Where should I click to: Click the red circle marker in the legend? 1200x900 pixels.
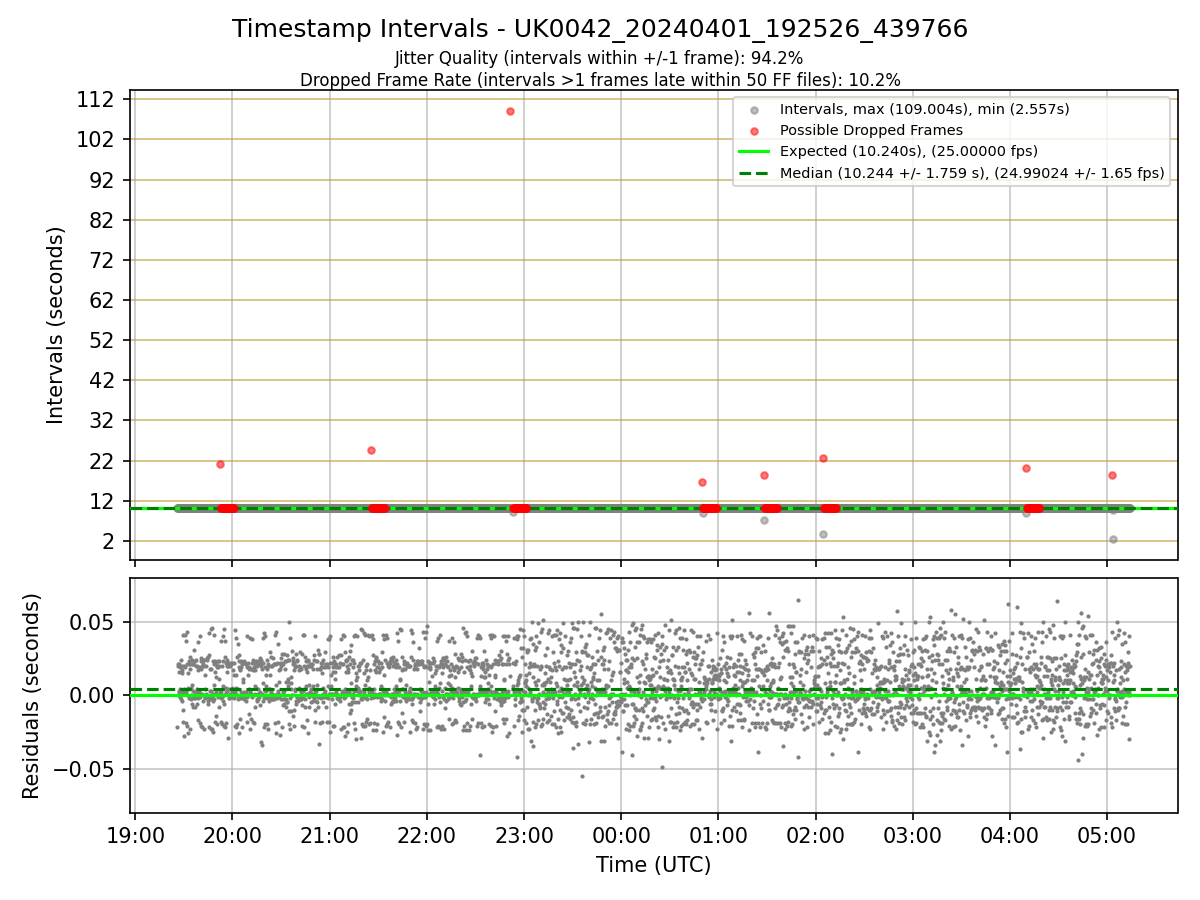(755, 131)
